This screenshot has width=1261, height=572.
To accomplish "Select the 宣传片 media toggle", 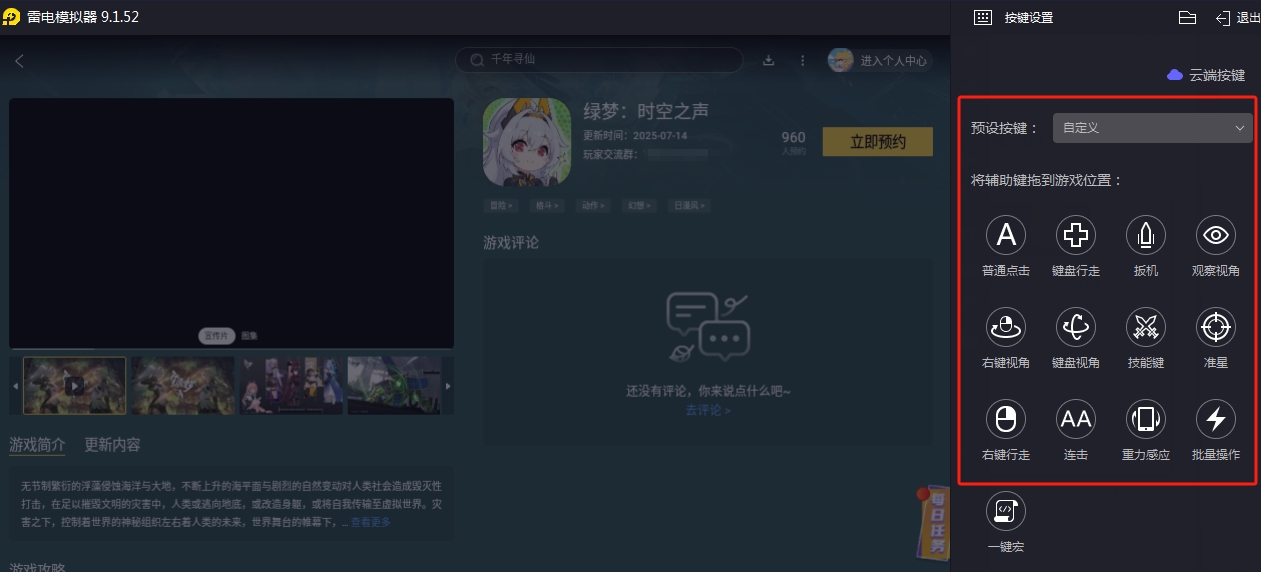I will coord(216,336).
